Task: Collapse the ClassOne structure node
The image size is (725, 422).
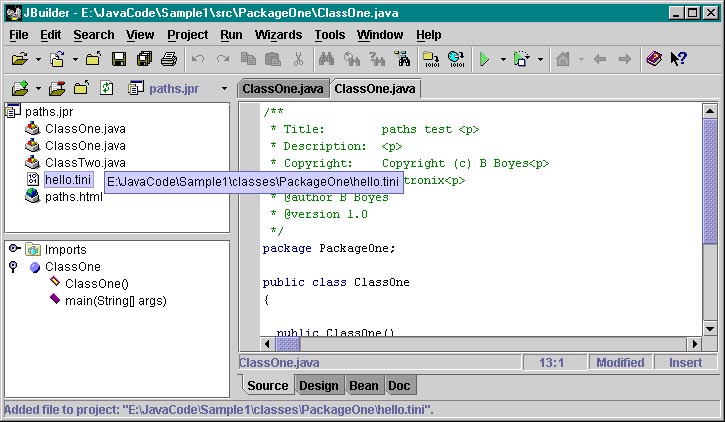Action: click(x=14, y=267)
